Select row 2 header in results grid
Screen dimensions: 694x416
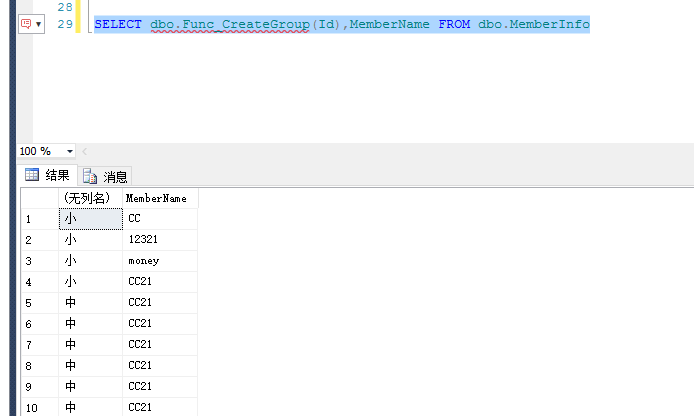pyautogui.click(x=40, y=240)
